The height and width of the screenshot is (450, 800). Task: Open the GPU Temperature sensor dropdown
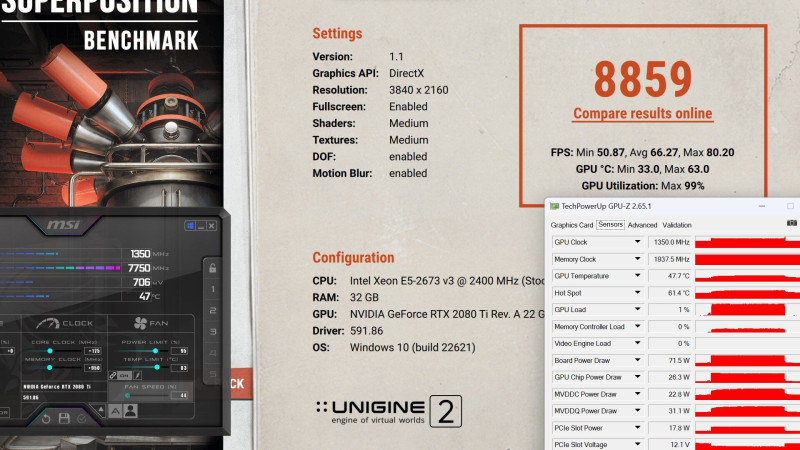click(x=637, y=276)
